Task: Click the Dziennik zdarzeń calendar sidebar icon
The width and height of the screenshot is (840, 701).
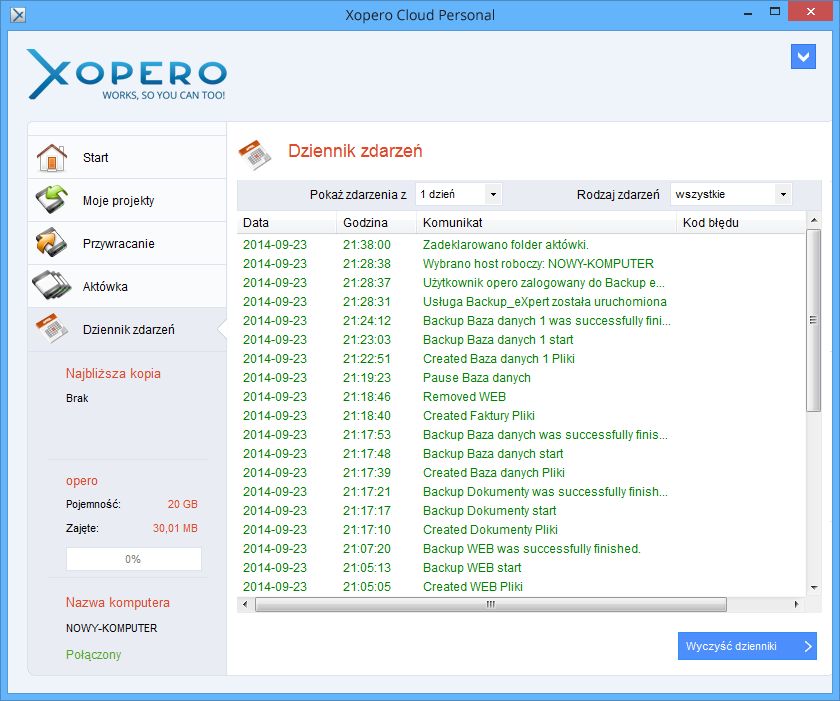Action: click(52, 328)
